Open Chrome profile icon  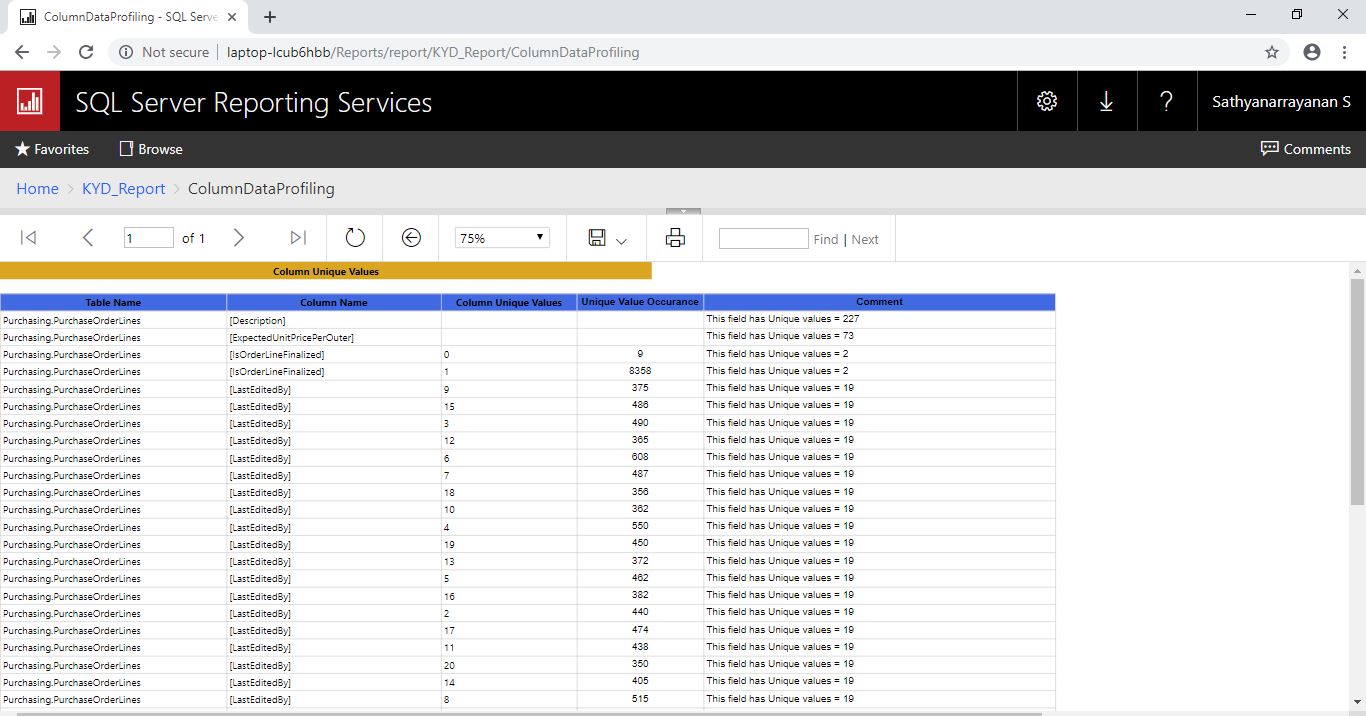pyautogui.click(x=1312, y=52)
